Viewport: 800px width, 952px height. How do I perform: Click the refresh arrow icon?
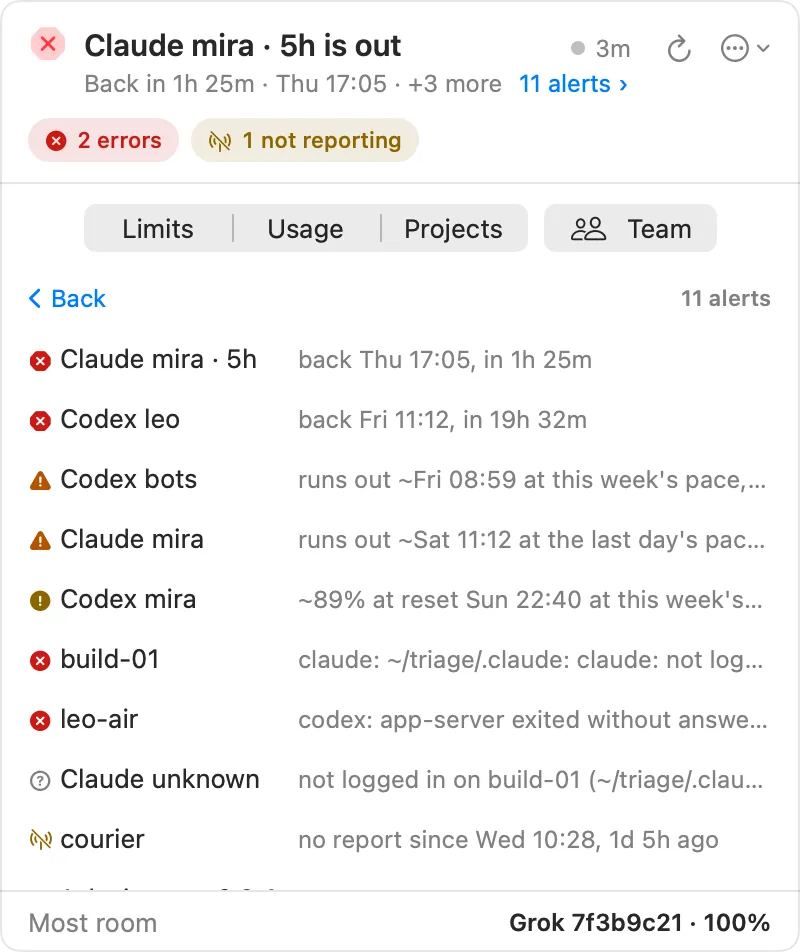click(679, 49)
